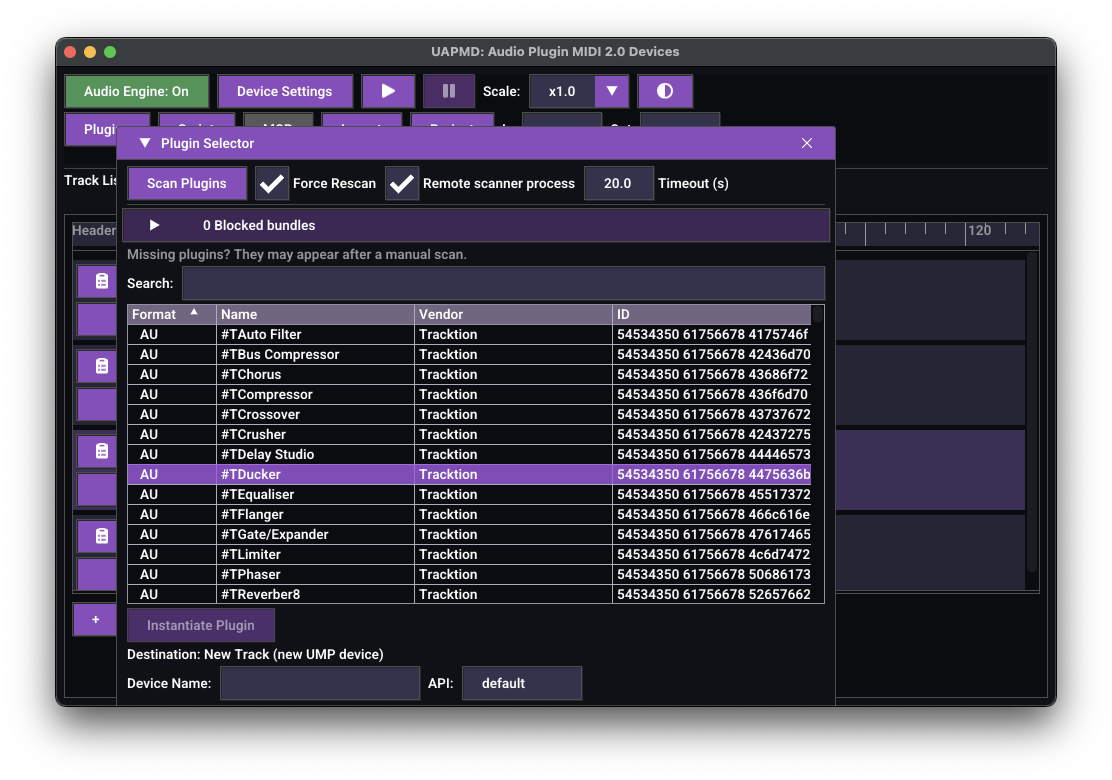Select the #TEqualiser plugin row
Screen dimensions: 1112x780
point(469,494)
